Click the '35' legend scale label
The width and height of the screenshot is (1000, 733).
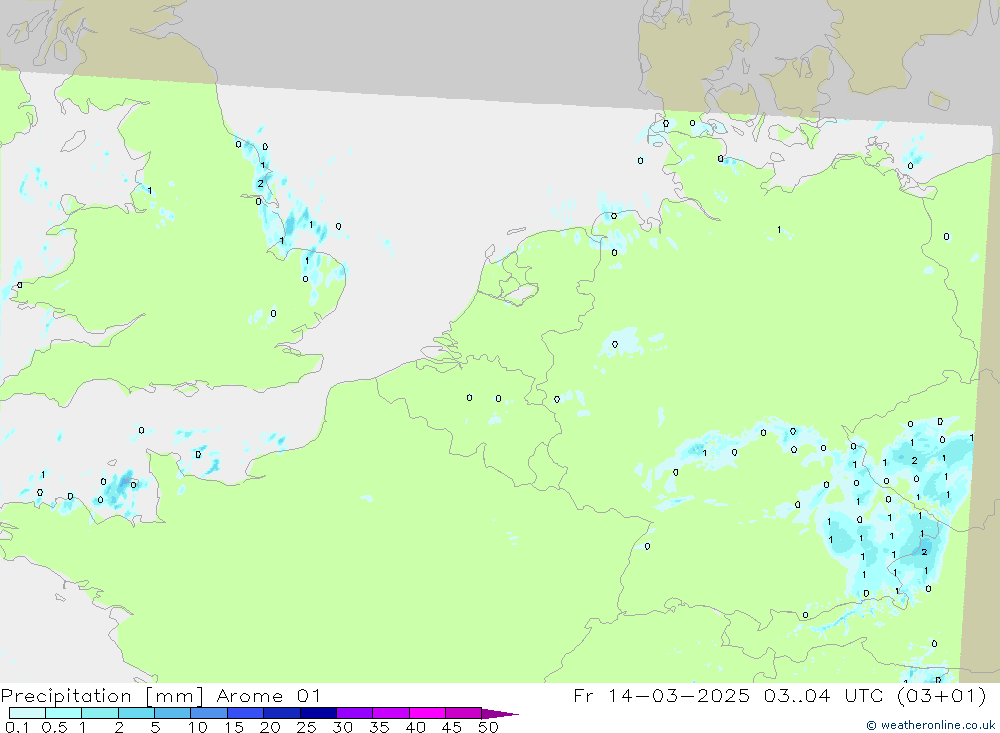click(379, 727)
